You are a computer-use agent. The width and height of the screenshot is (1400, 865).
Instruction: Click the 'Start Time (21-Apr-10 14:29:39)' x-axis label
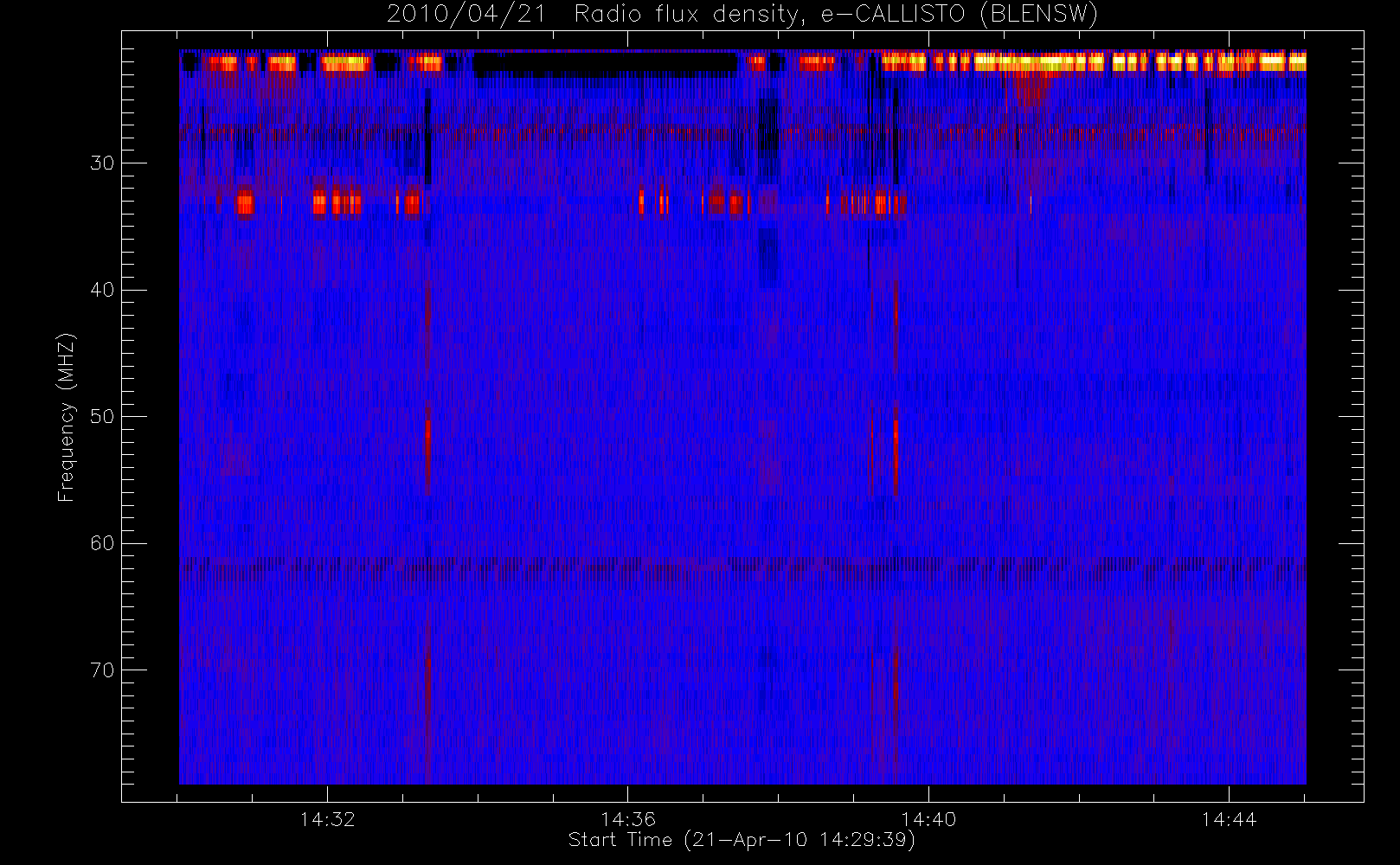point(742,840)
